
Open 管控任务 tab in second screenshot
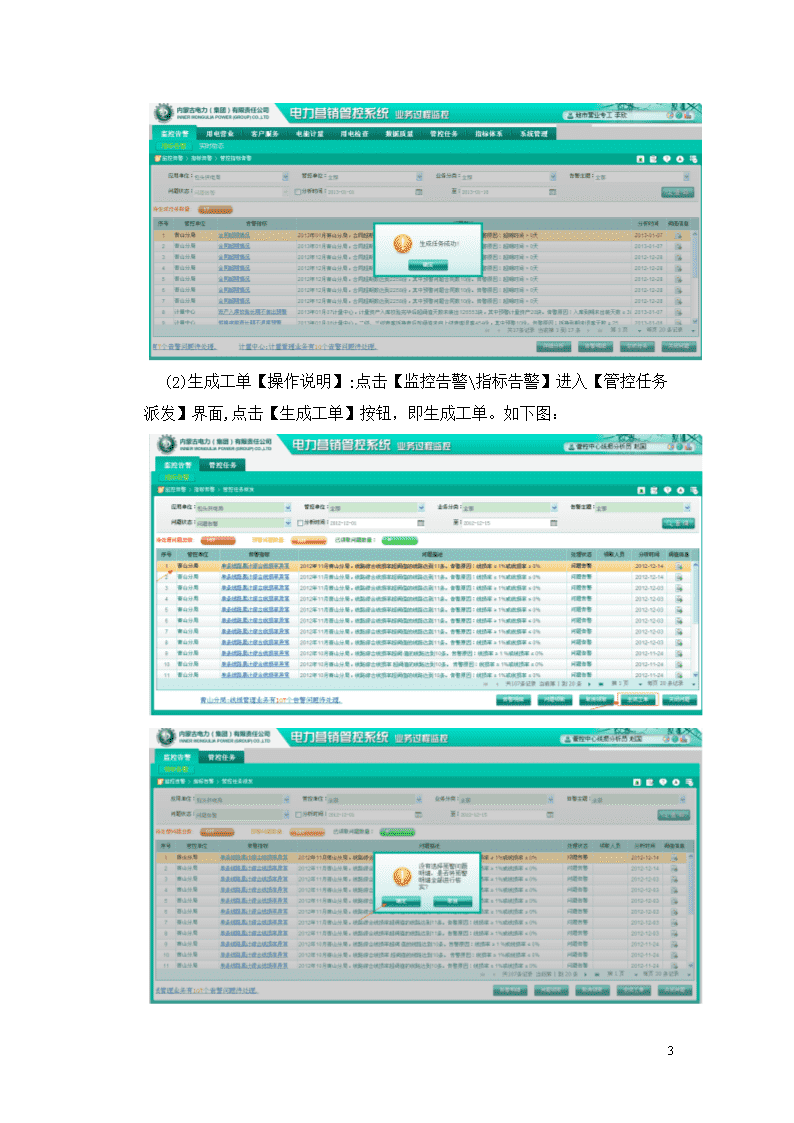223,466
